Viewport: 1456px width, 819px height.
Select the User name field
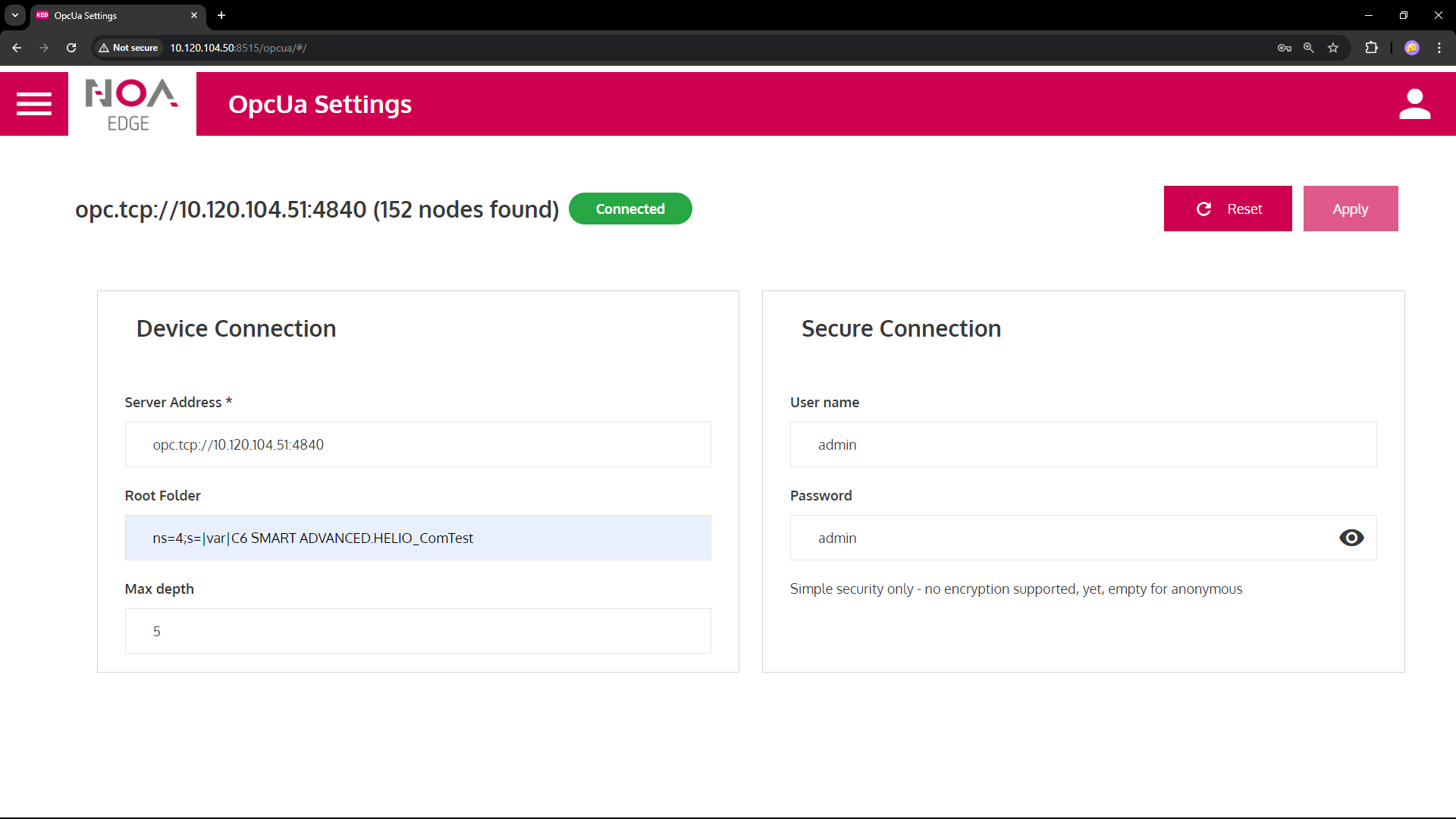point(1083,444)
